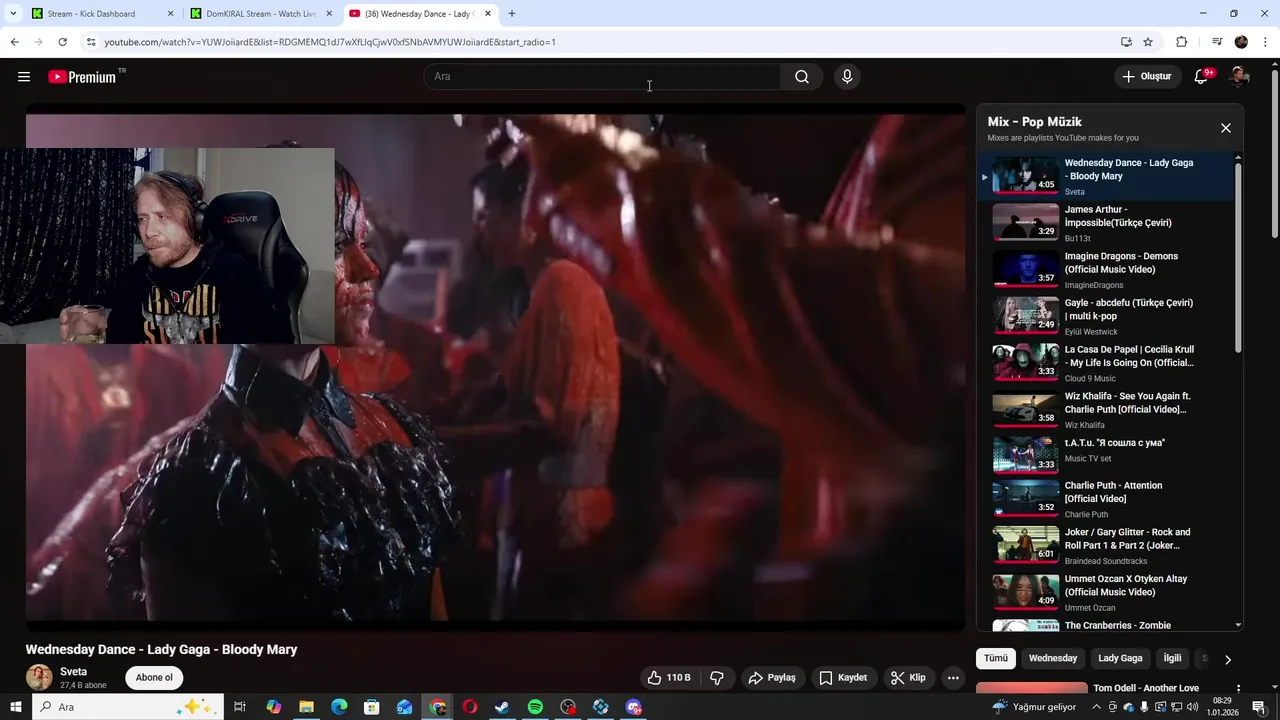This screenshot has height=720, width=1280.
Task: Save video using Kaydet button
Action: [843, 678]
